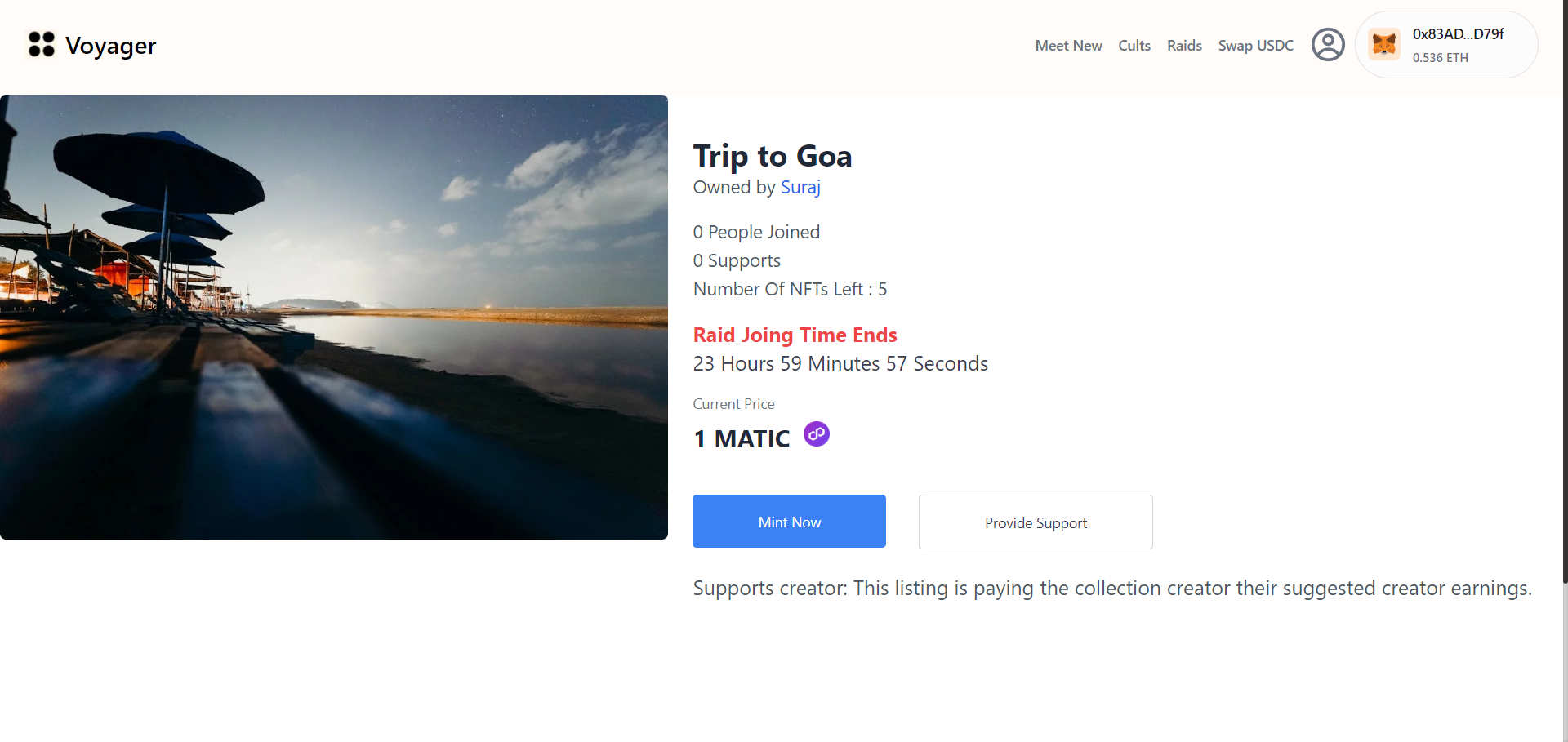Click the Provide Support button
Viewport: 1568px width, 742px height.
(x=1036, y=522)
